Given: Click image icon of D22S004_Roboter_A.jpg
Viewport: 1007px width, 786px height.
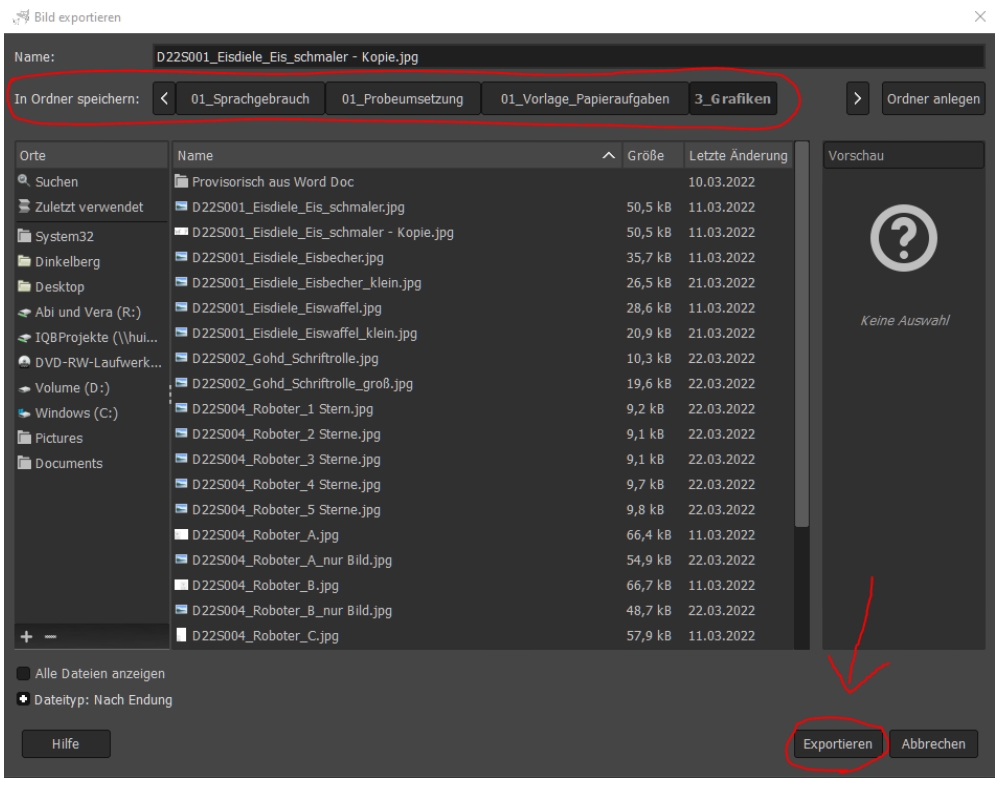Looking at the screenshot, I should (181, 534).
